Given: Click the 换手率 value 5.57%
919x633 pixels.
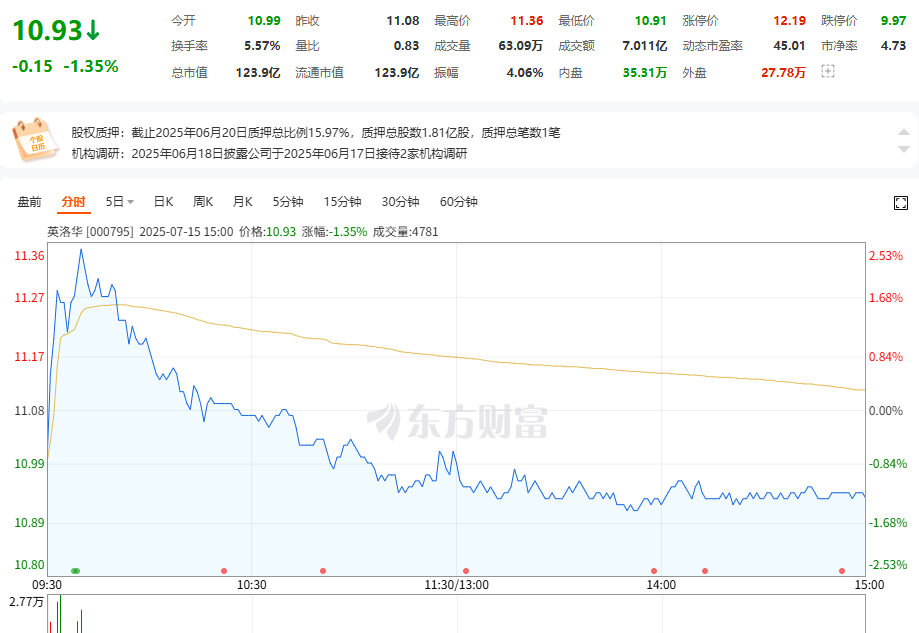Looking at the screenshot, I should click(x=262, y=46).
